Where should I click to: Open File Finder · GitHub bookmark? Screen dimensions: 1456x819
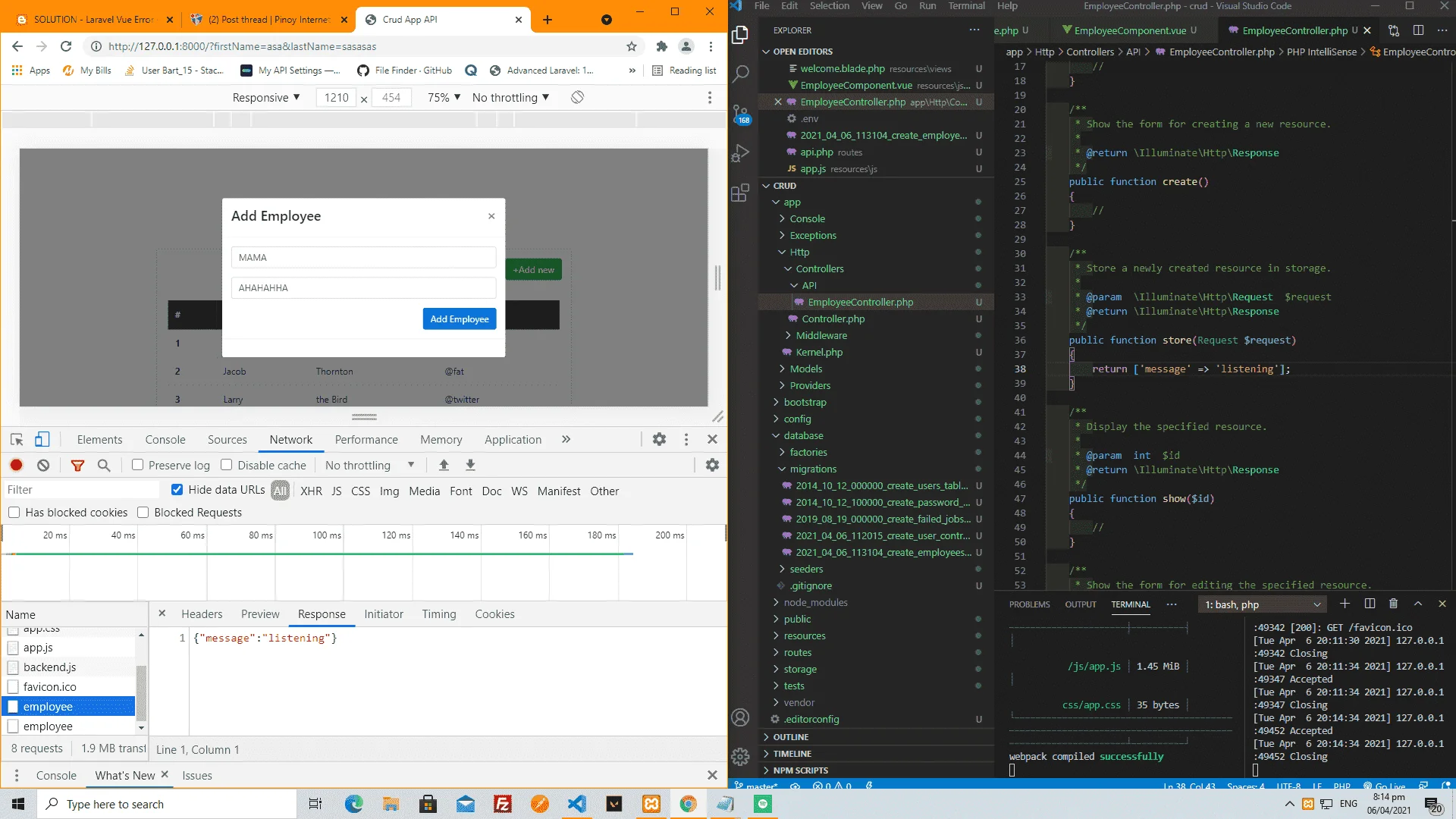pyautogui.click(x=405, y=71)
